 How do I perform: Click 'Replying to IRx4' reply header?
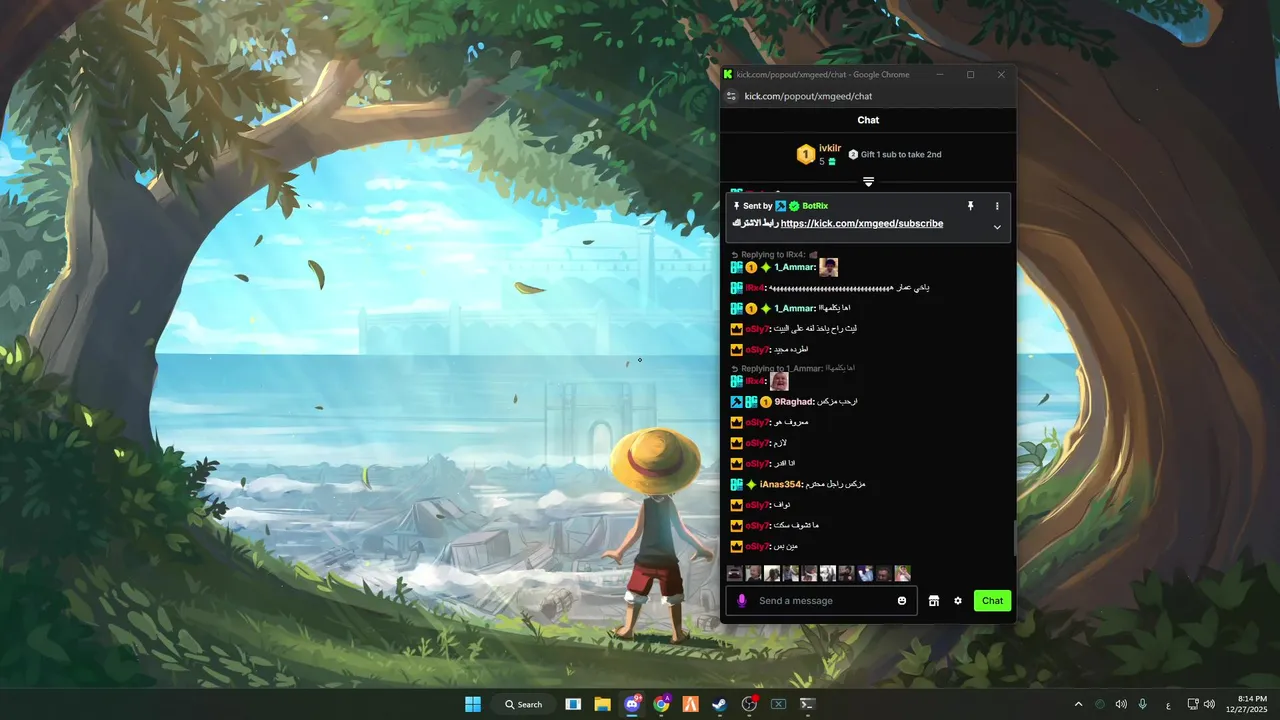[772, 255]
